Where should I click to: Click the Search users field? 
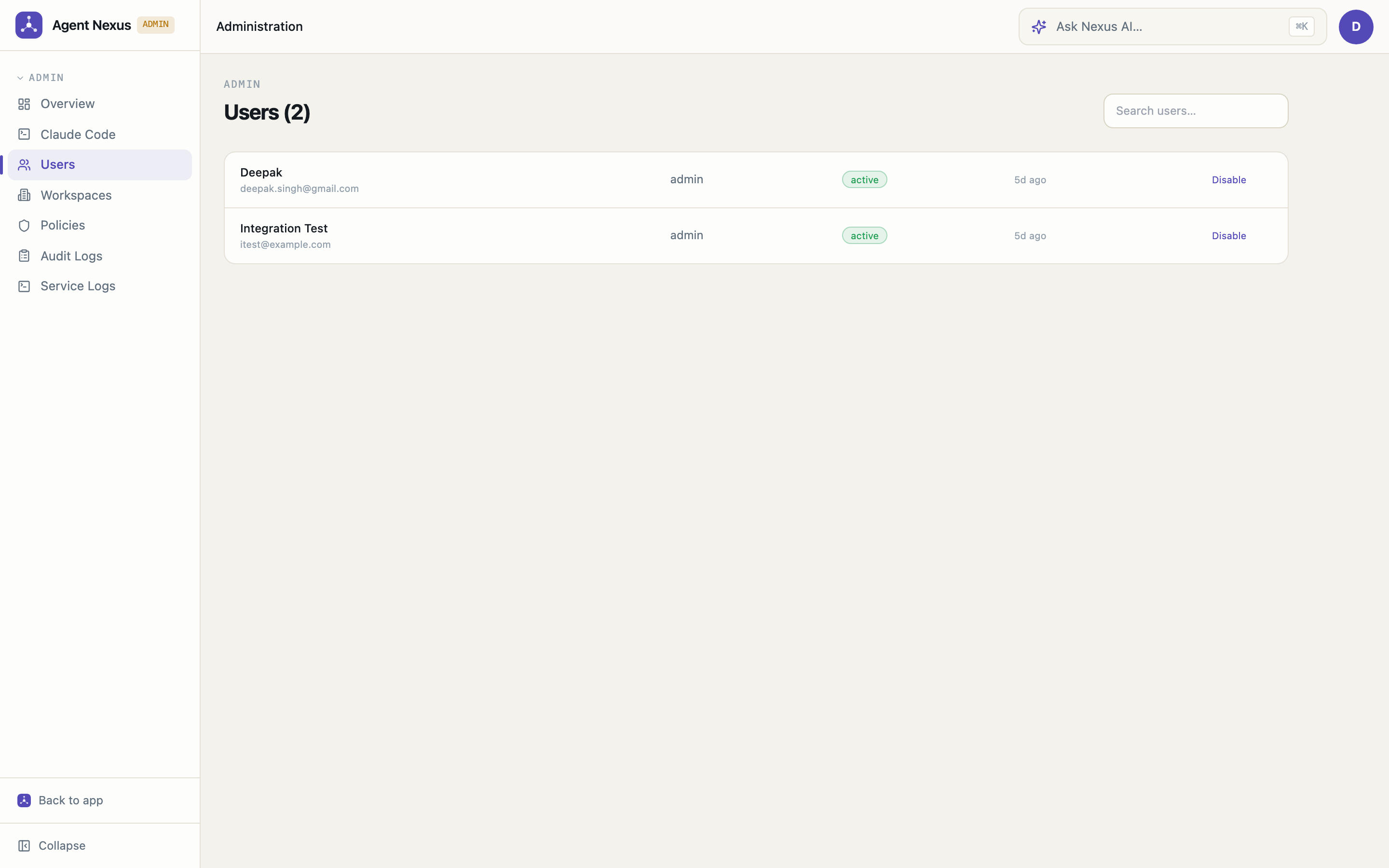[1196, 111]
